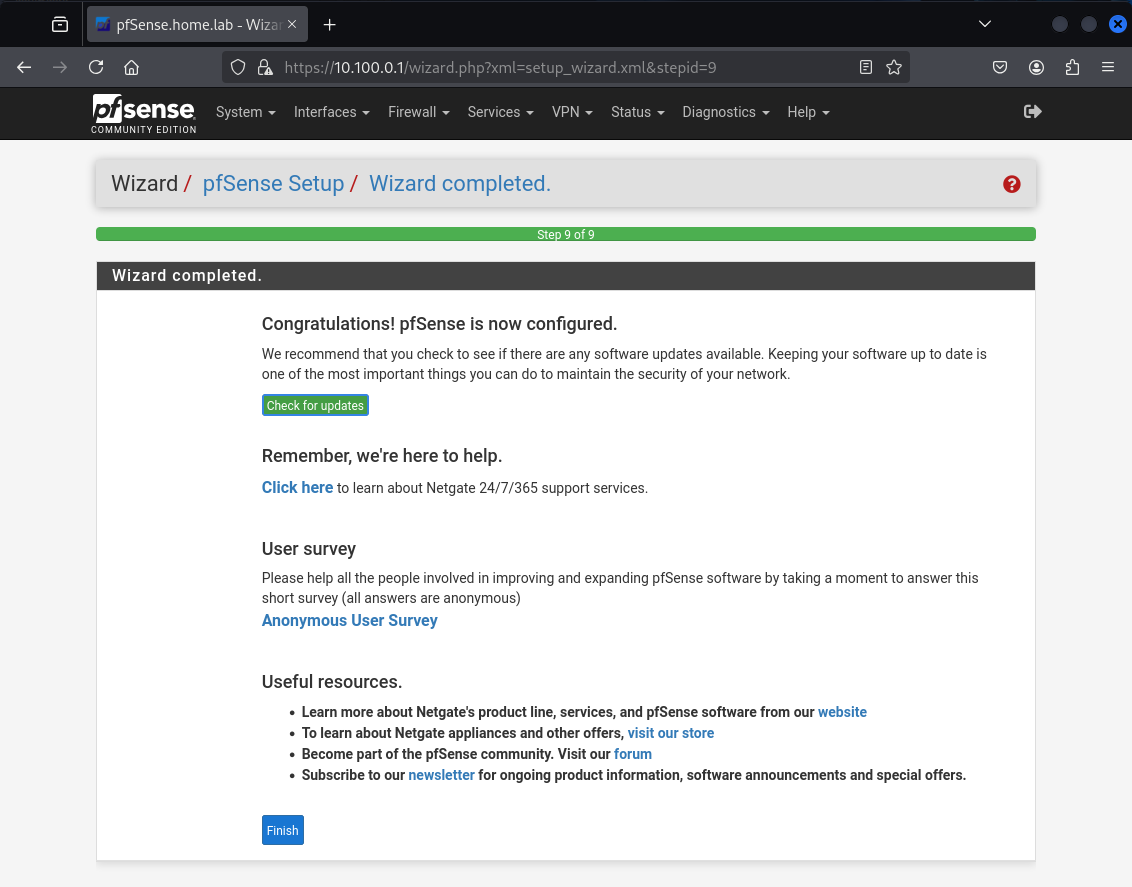This screenshot has width=1132, height=887.
Task: Expand the Interfaces menu
Action: (331, 112)
